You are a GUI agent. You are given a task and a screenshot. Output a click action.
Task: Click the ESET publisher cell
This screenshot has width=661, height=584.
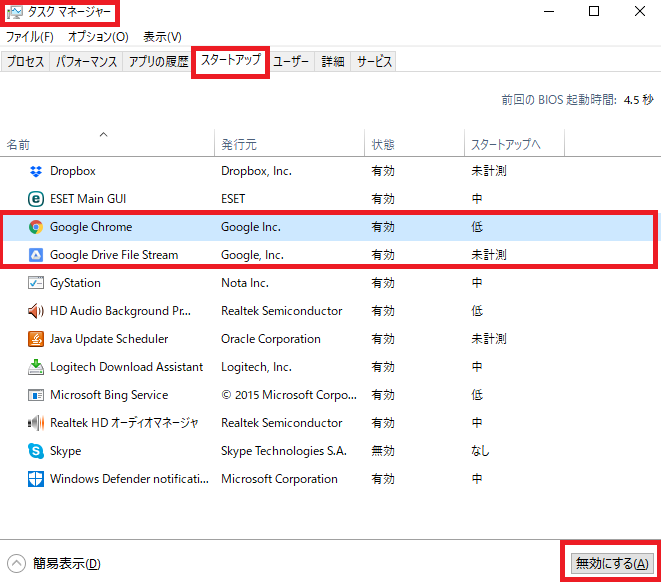tap(233, 199)
